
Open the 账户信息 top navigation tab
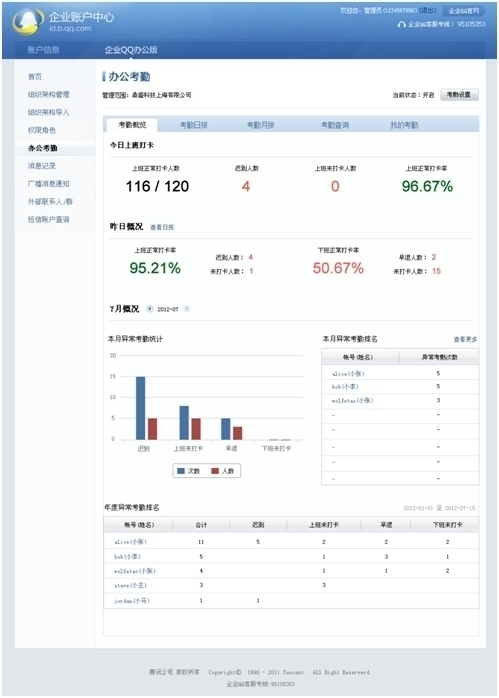click(x=43, y=50)
